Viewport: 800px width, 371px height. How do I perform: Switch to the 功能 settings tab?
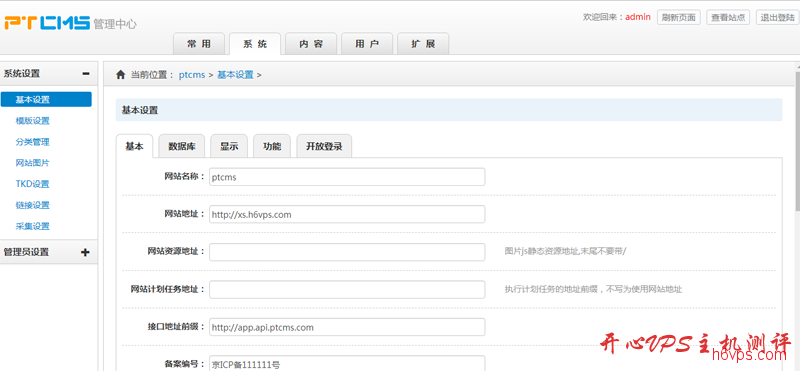point(272,146)
